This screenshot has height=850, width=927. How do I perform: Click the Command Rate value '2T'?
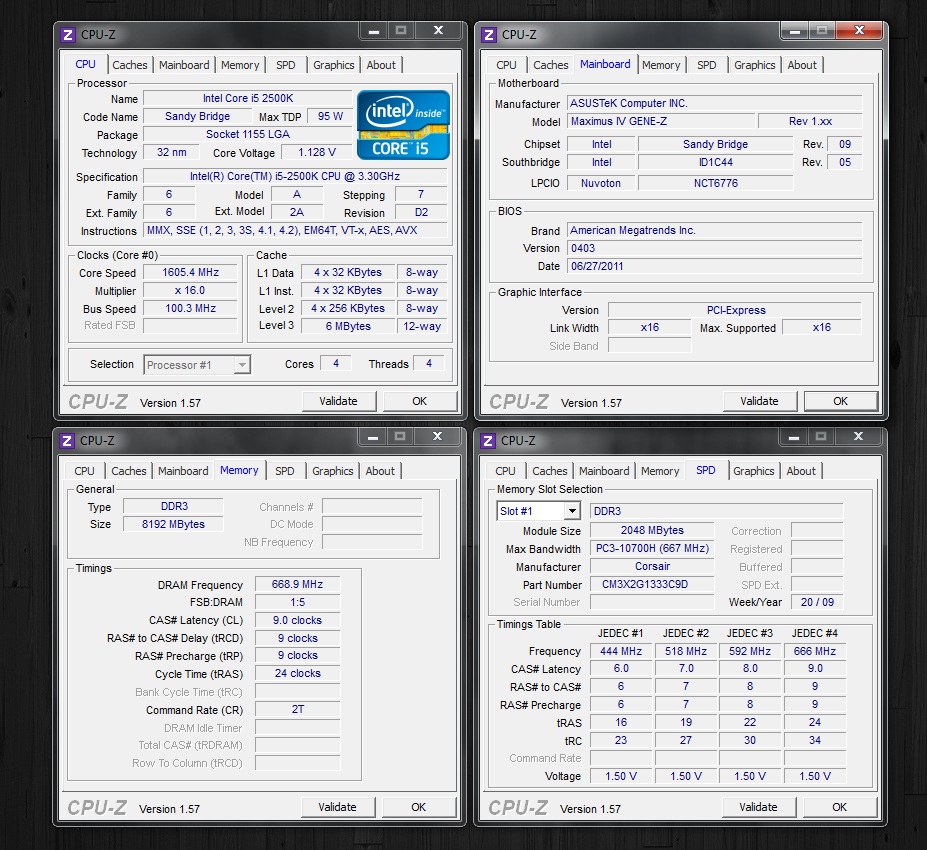click(297, 709)
